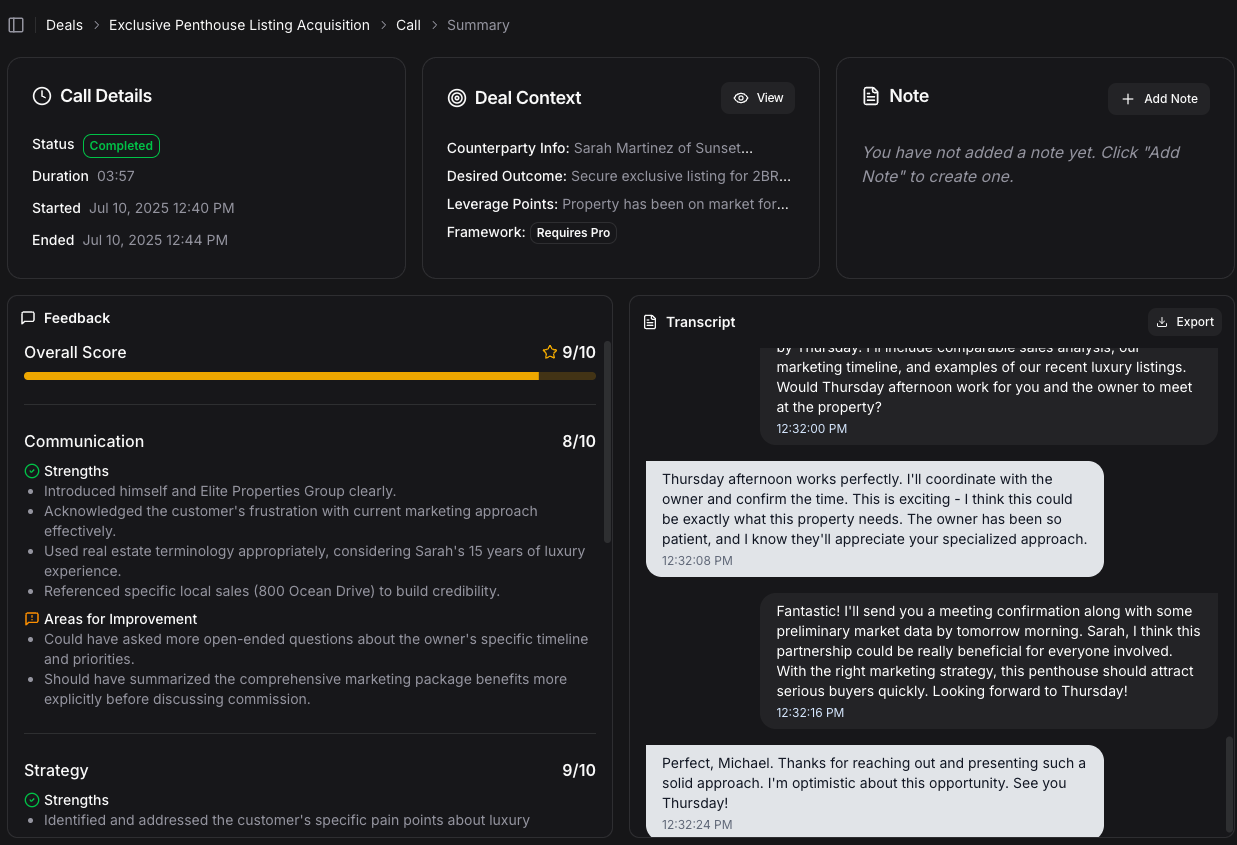Image resolution: width=1237 pixels, height=845 pixels.
Task: Click the Transcript document icon
Action: (650, 322)
